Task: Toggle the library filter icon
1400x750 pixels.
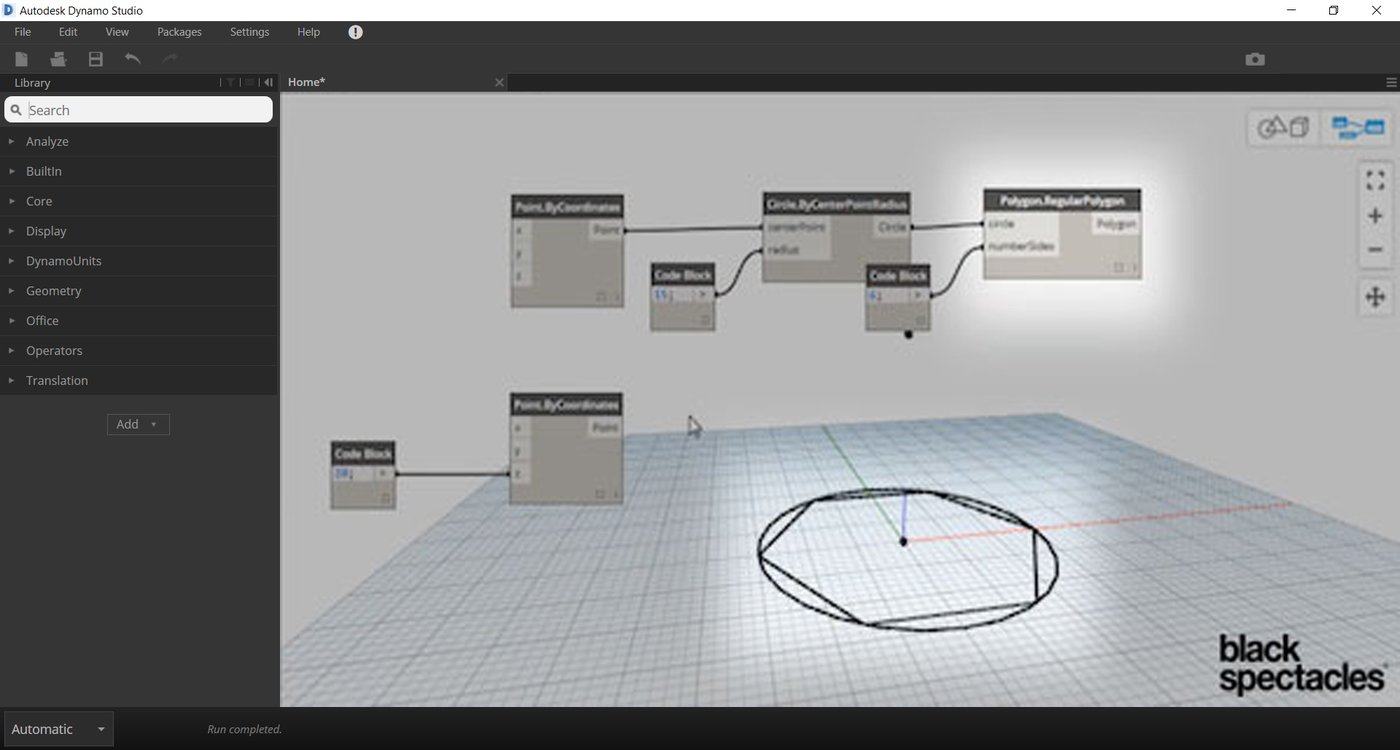Action: tap(230, 82)
